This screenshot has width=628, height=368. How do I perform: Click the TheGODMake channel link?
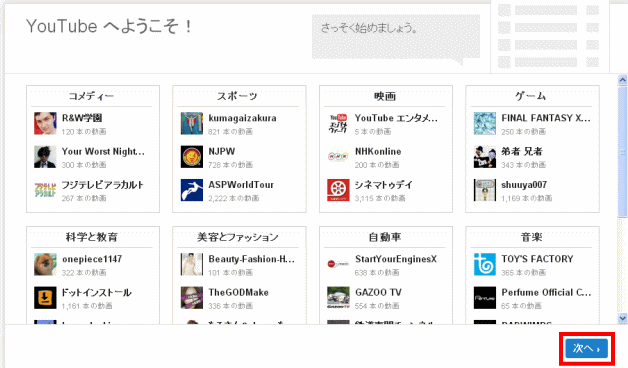point(238,292)
